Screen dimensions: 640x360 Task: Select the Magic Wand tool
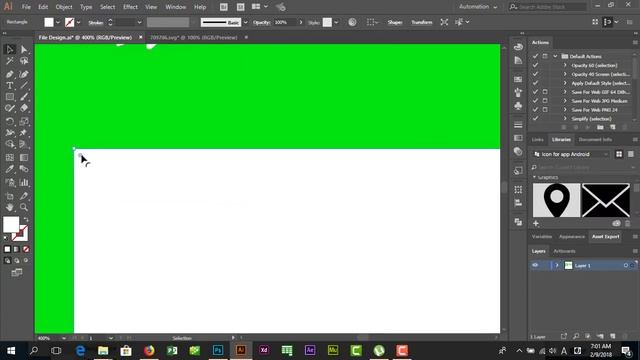tap(10, 61)
